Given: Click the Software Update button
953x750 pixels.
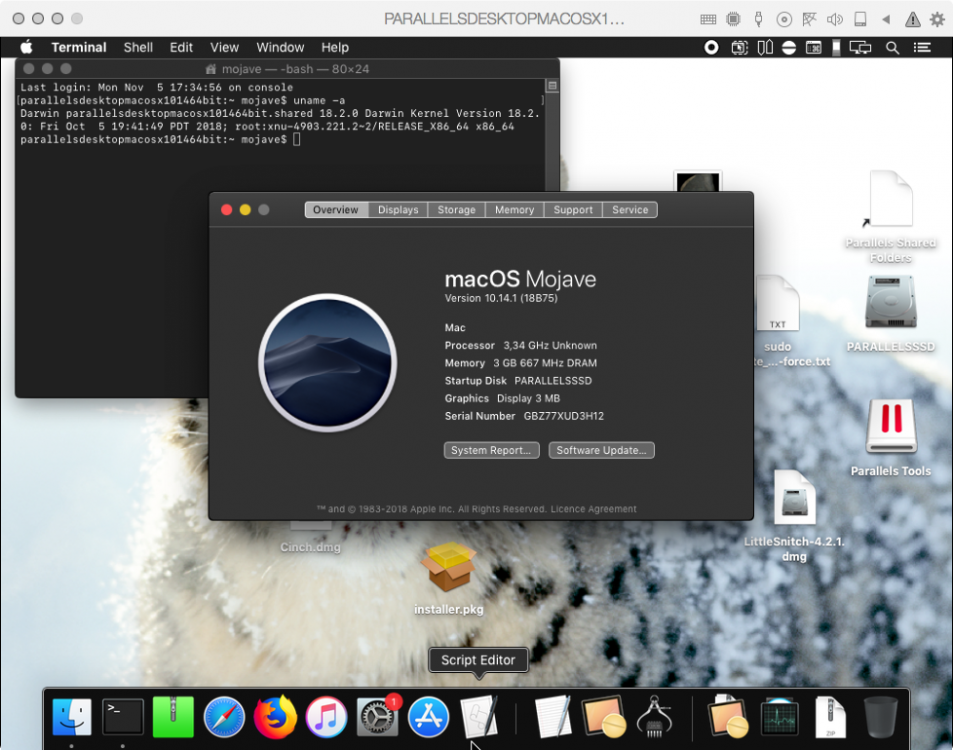Looking at the screenshot, I should click(x=602, y=450).
